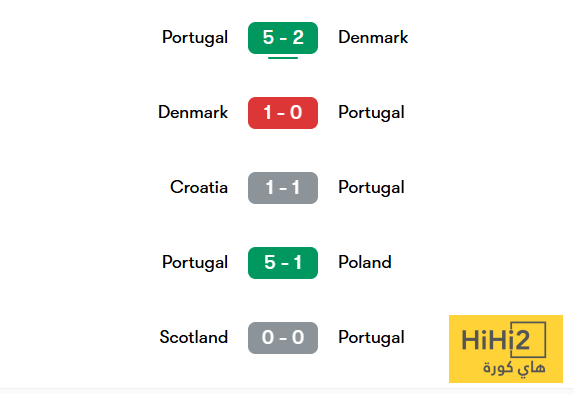The height and width of the screenshot is (394, 574).
Task: Click the square outline around the logo's 2
Action: pos(528,340)
